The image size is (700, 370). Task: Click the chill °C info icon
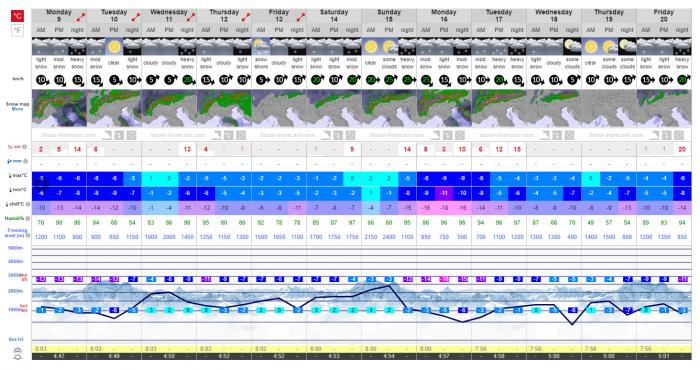(28, 204)
